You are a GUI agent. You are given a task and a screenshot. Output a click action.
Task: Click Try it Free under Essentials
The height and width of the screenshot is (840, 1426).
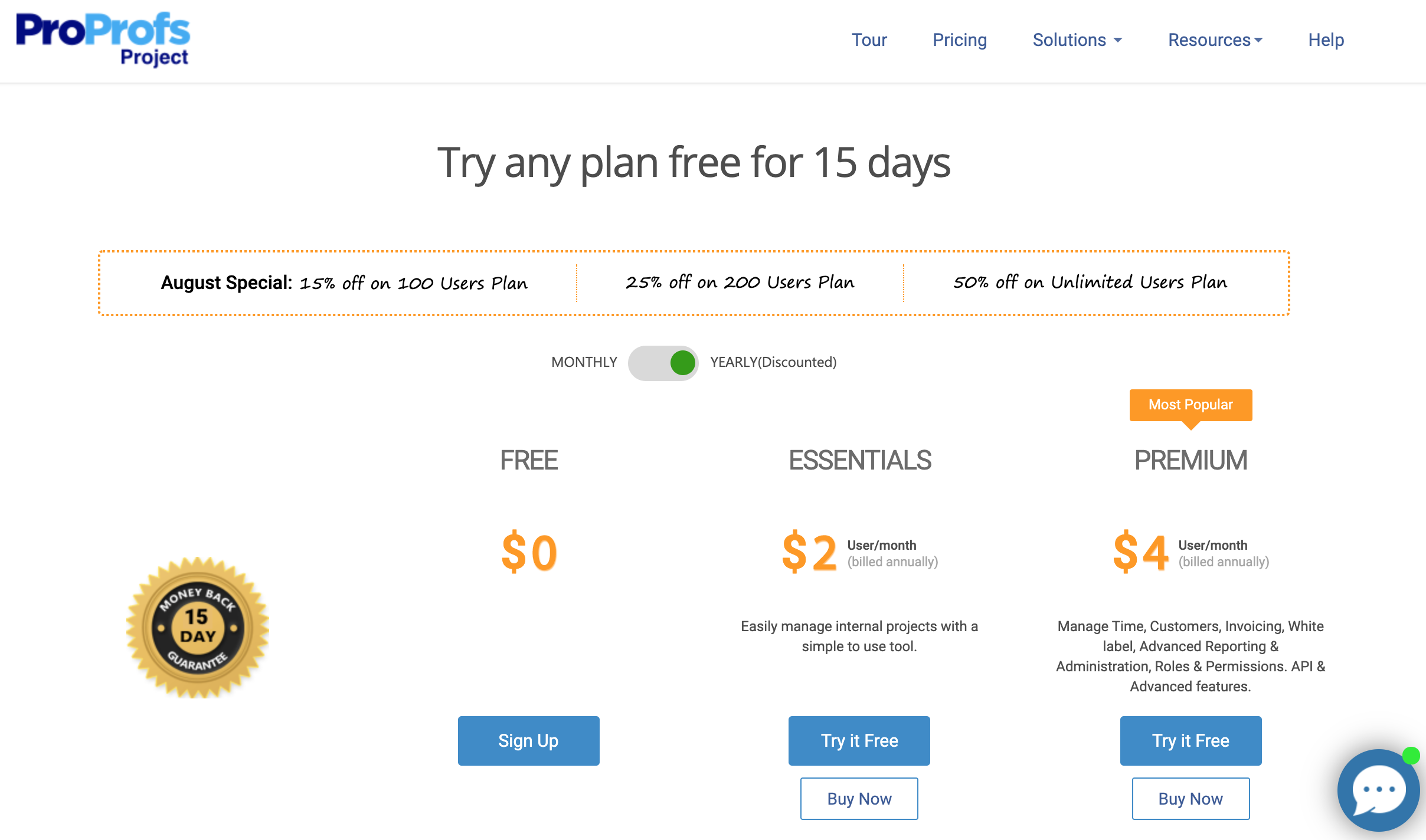[859, 741]
